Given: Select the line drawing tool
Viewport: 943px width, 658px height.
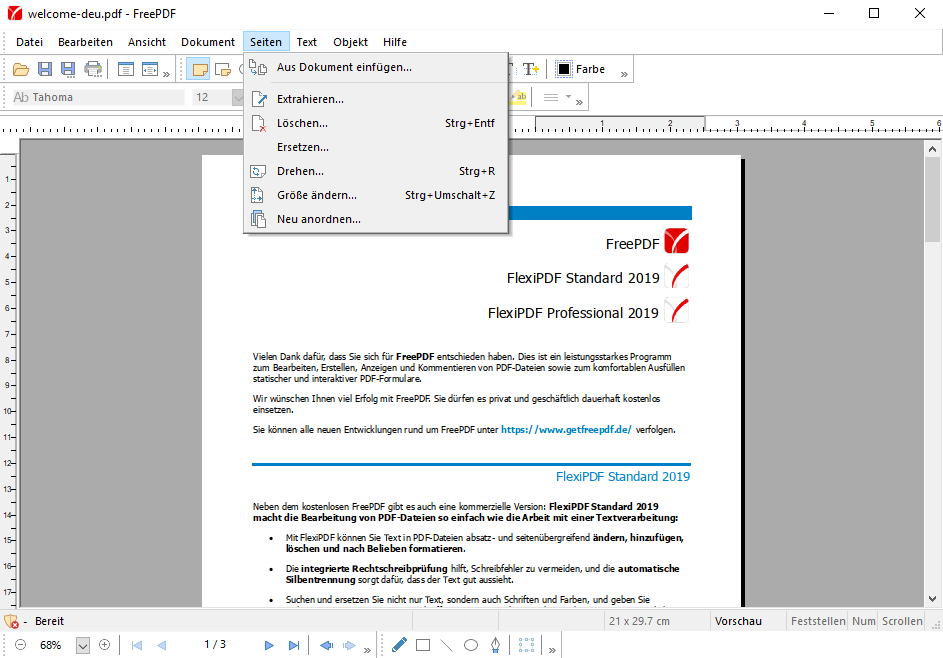Looking at the screenshot, I should click(x=446, y=645).
